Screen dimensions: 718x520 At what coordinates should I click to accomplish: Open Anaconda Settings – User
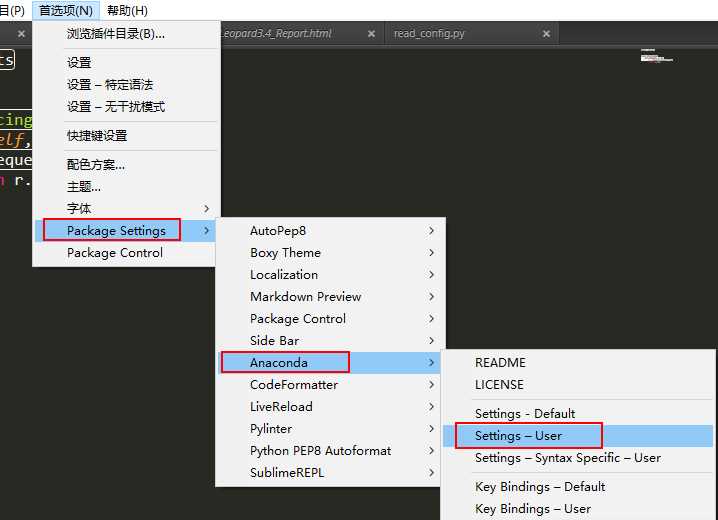578,436
